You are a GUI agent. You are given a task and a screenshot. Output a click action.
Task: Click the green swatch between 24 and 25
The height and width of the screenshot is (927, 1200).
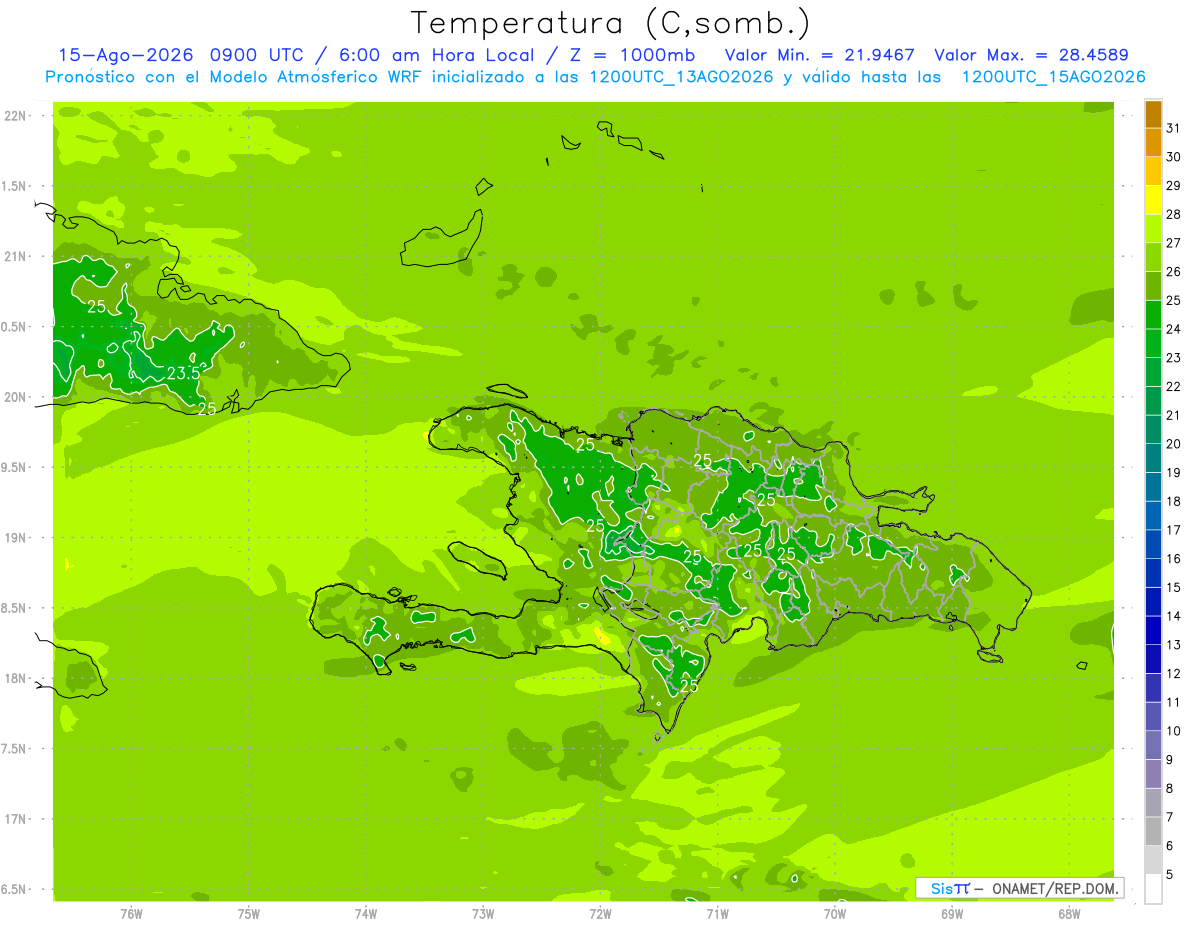pos(1153,315)
